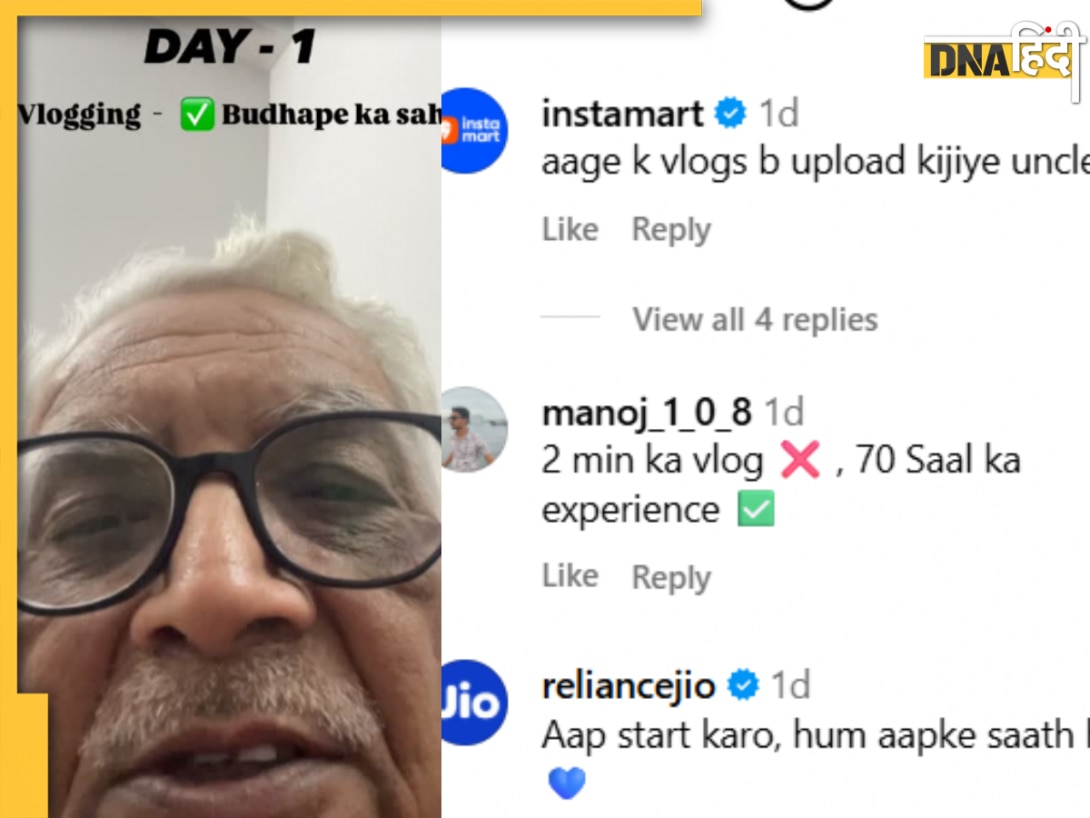Click the blue heart emoji in the Jio comment
This screenshot has width=1090, height=818.
[x=567, y=783]
